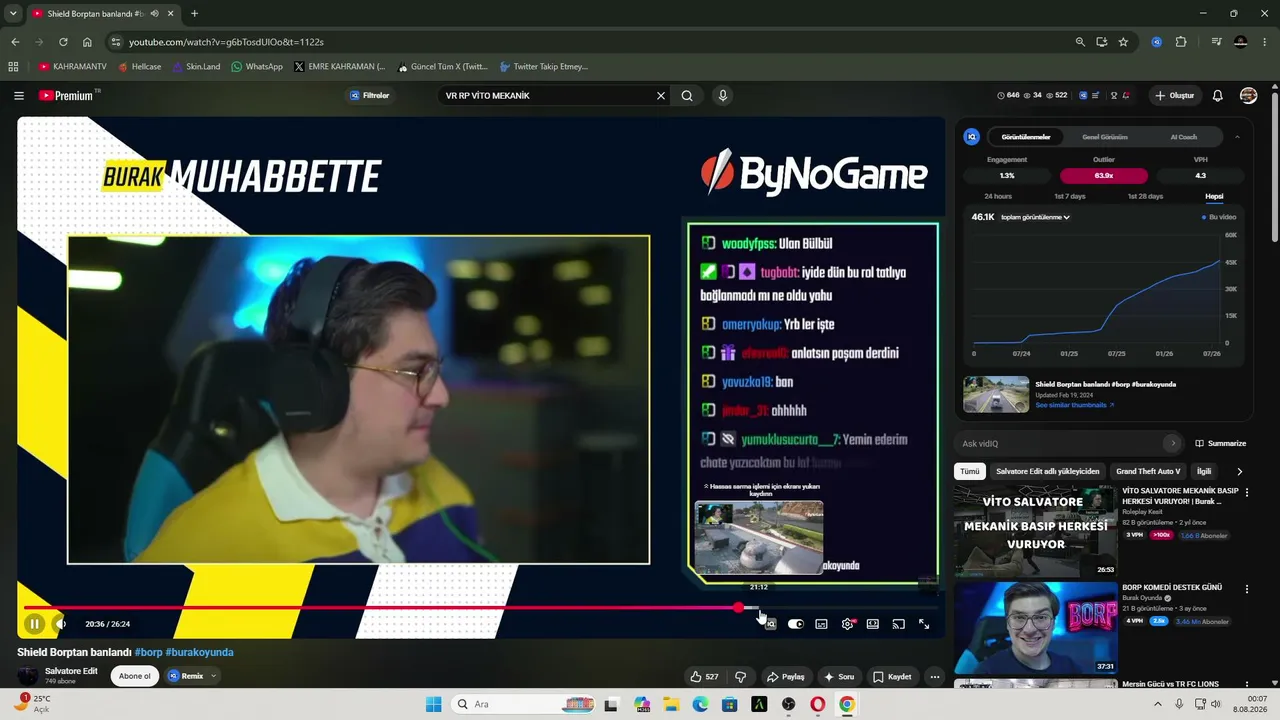Seek using the video progress bar
The width and height of the screenshot is (1280, 720).
coord(481,608)
